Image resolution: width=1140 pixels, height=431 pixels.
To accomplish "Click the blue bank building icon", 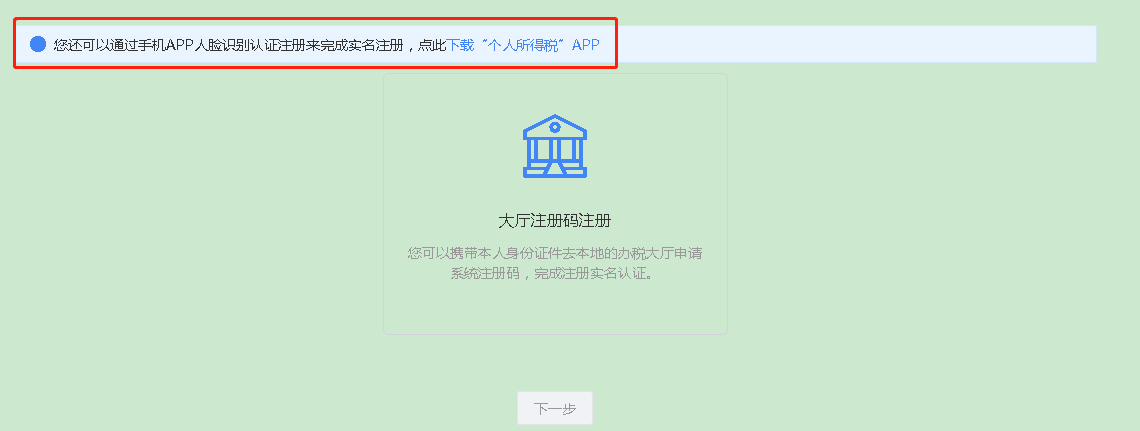I will (555, 146).
